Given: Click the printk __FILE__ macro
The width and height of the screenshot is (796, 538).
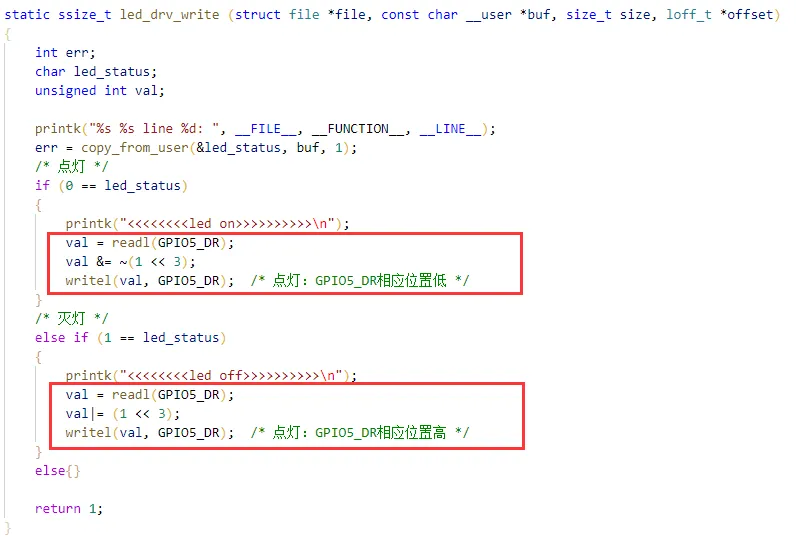Looking at the screenshot, I should (x=266, y=129).
